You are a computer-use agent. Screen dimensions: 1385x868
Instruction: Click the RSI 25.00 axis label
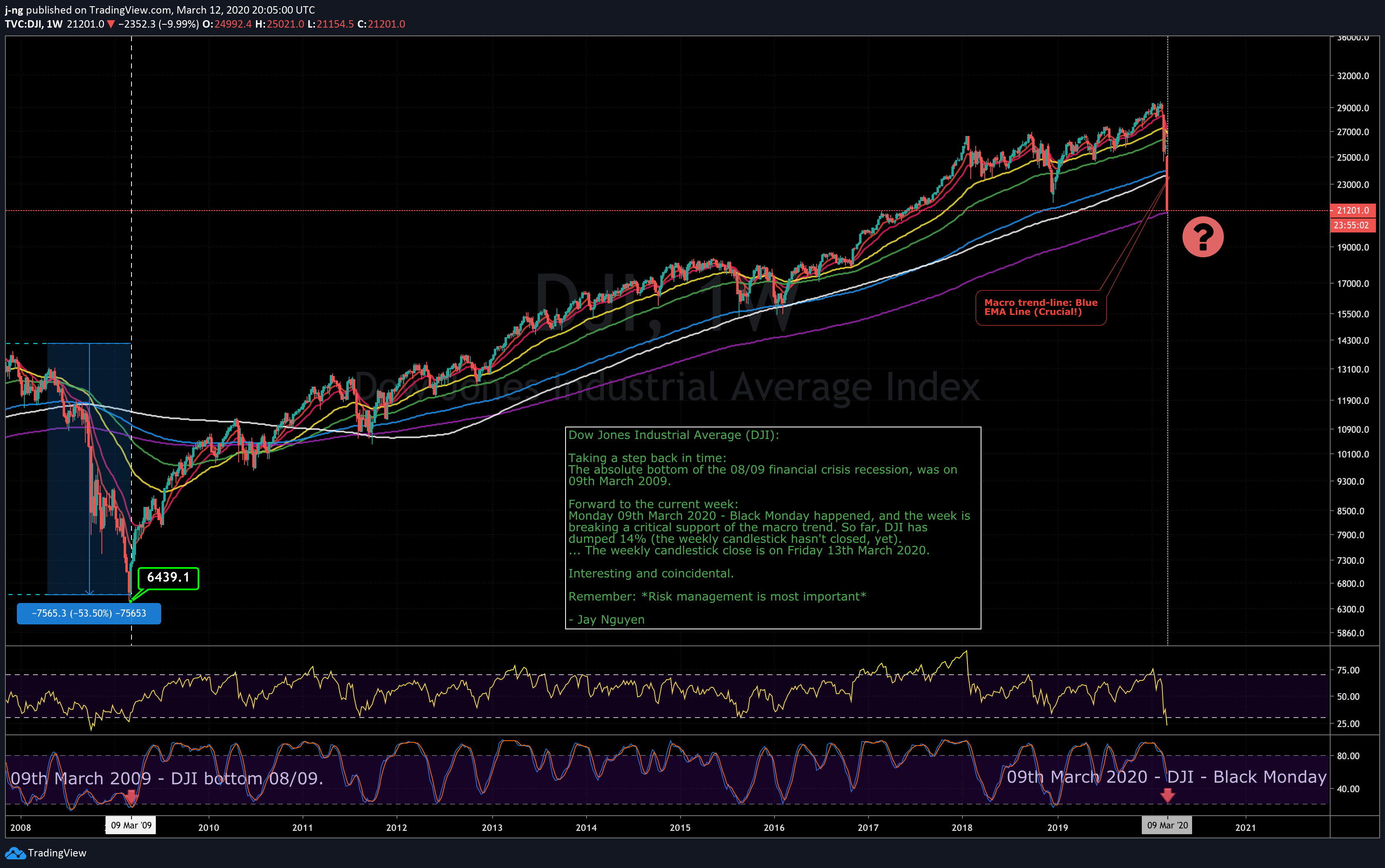click(1348, 724)
